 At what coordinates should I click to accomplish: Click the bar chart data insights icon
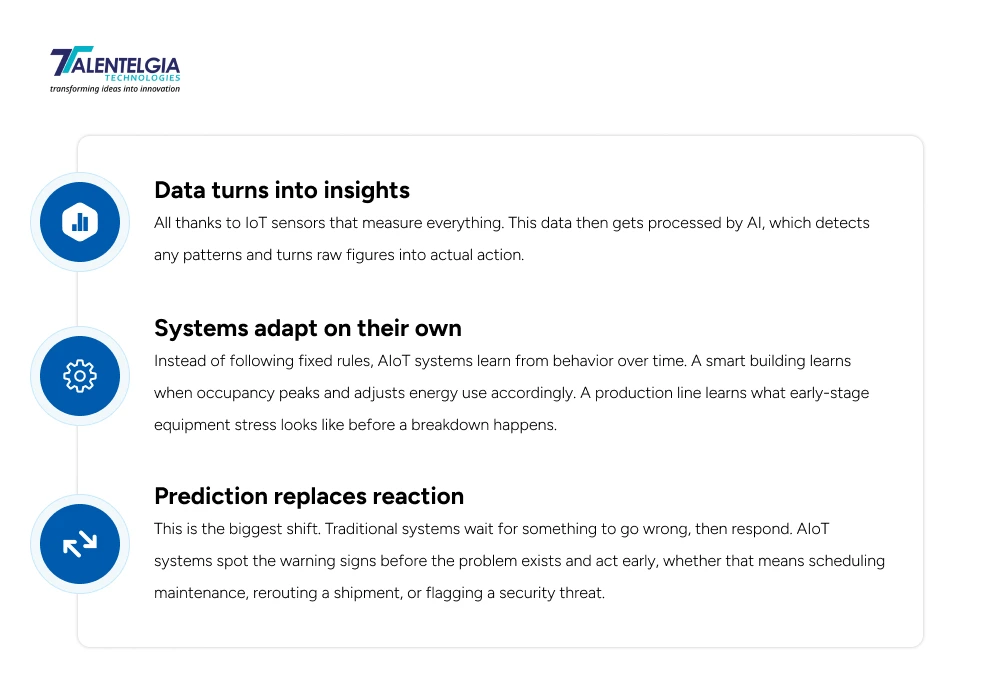click(x=80, y=222)
